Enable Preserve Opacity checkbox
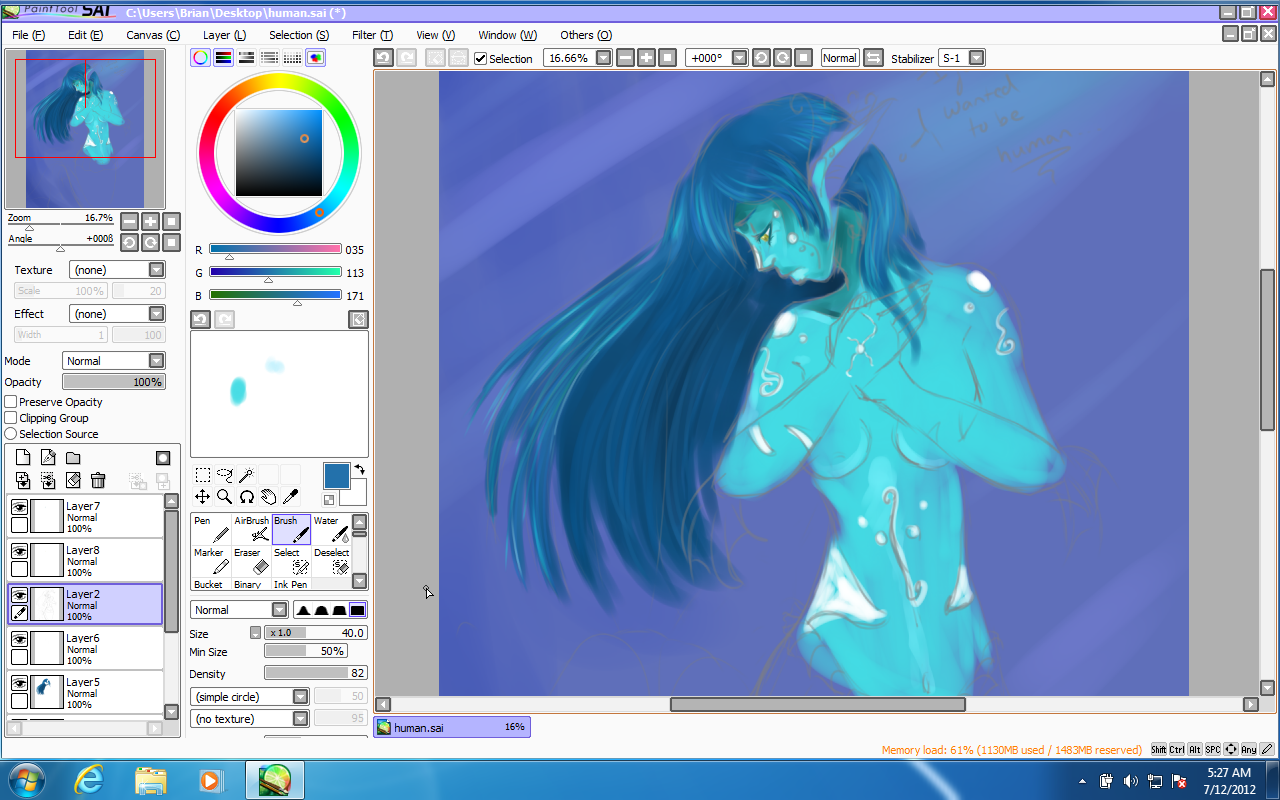Image resolution: width=1280 pixels, height=800 pixels. (x=11, y=402)
